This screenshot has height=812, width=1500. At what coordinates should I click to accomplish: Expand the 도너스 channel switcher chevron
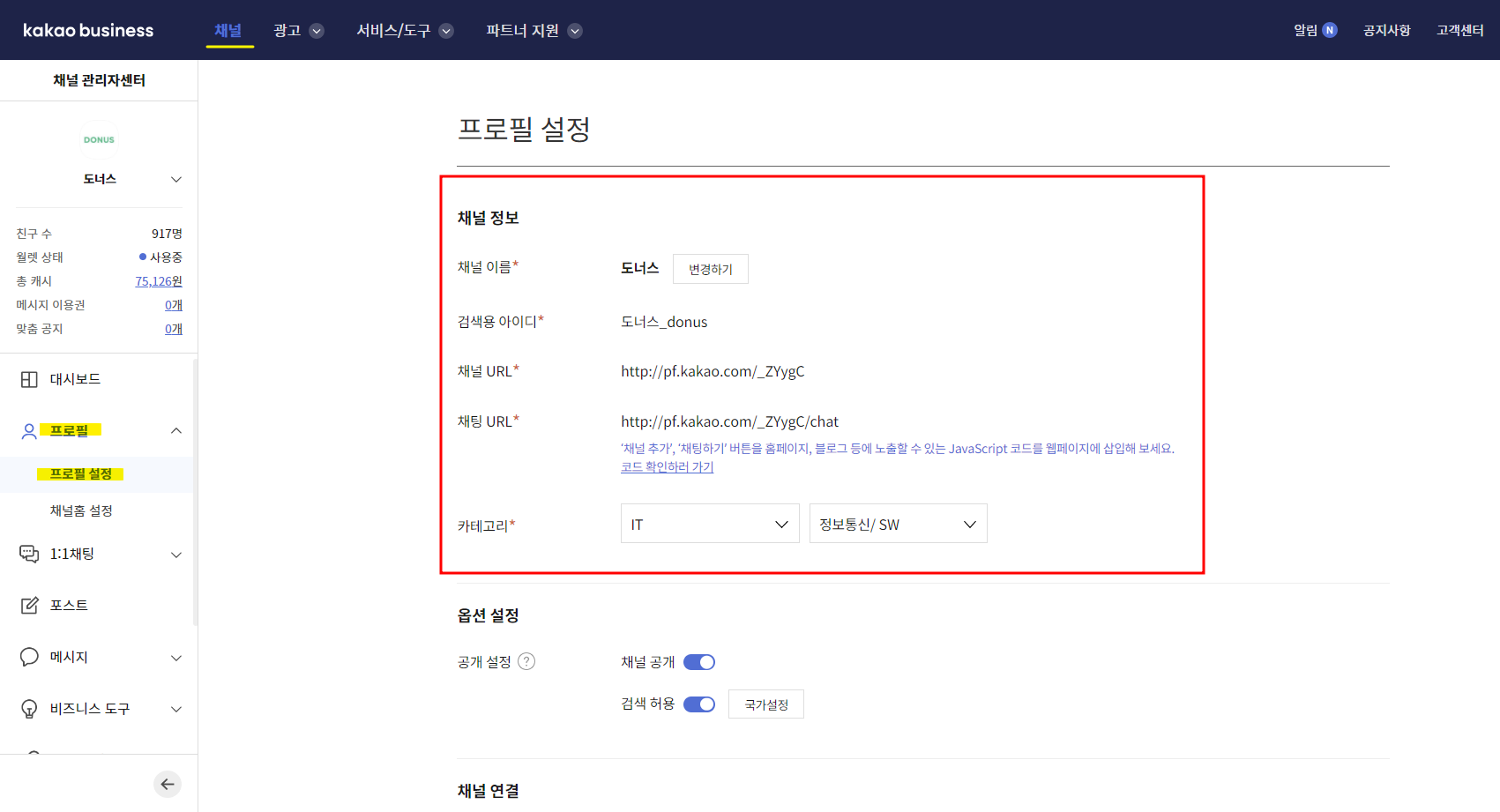pos(176,179)
